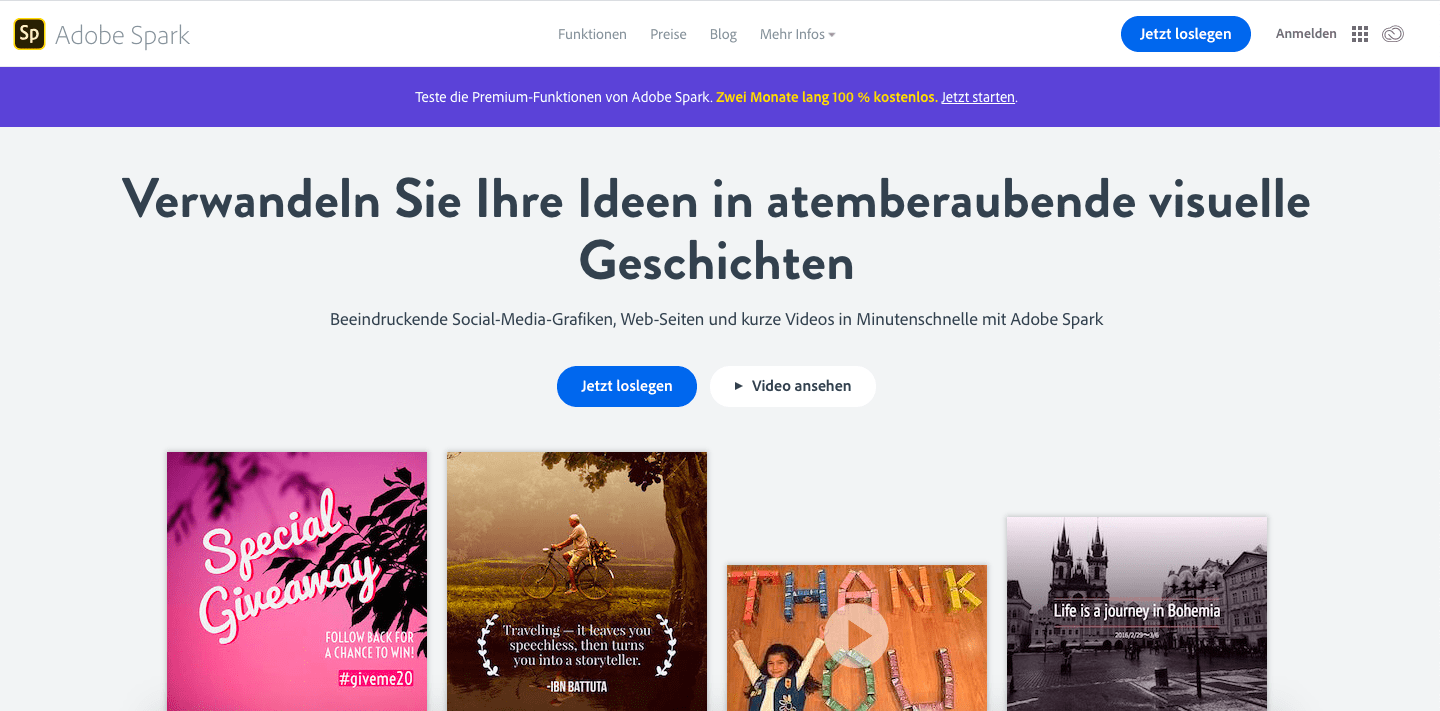Click Anmelden to sign in

1306,34
